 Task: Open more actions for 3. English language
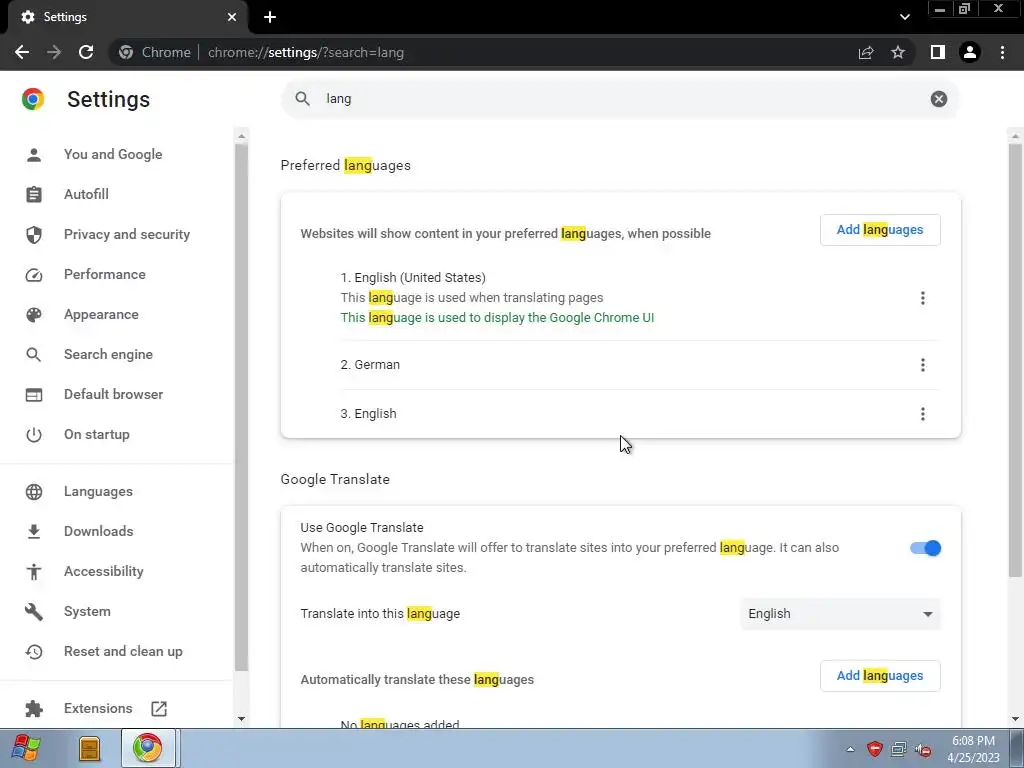tap(923, 413)
